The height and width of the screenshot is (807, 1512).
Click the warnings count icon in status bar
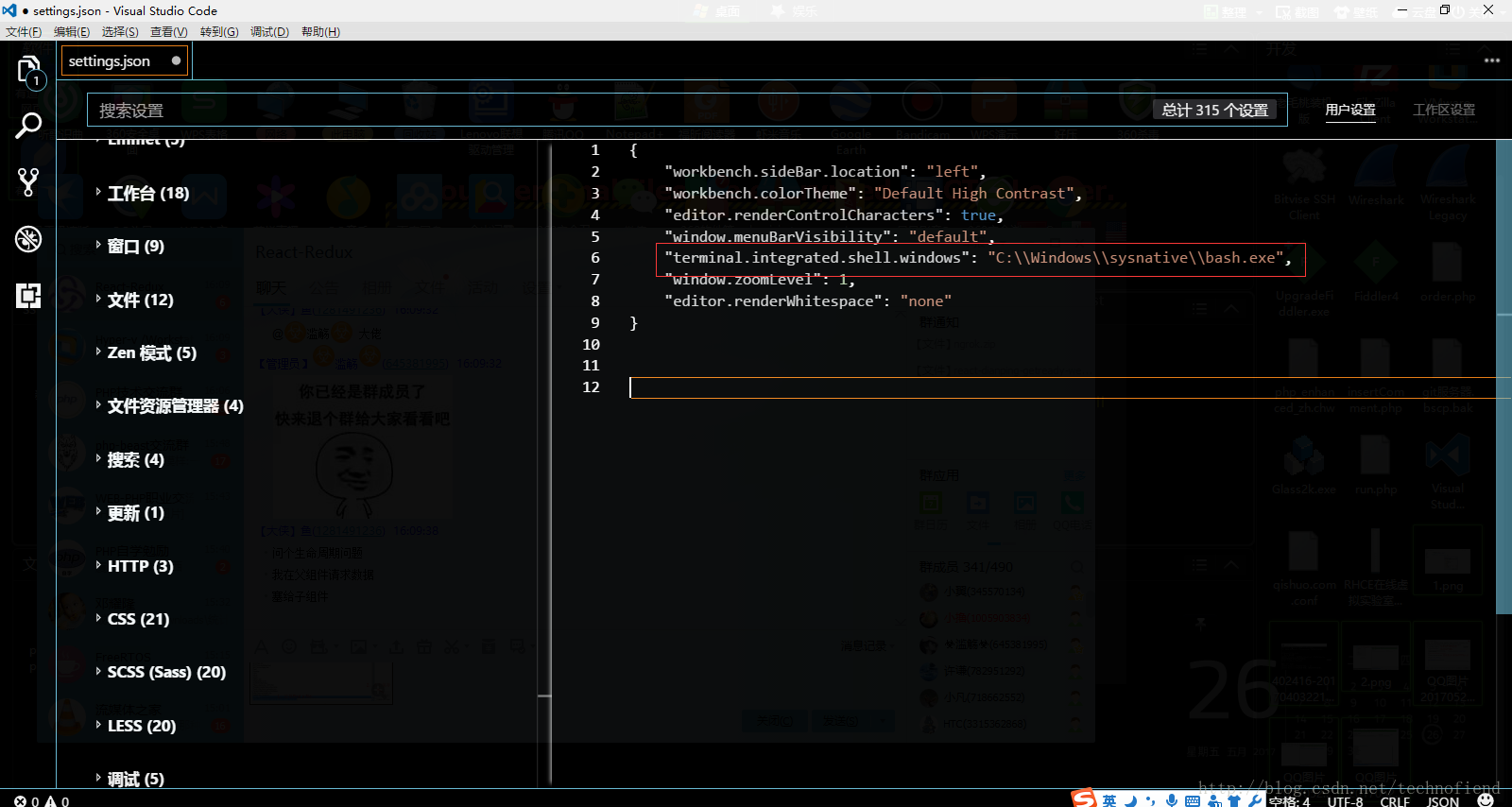[x=51, y=800]
